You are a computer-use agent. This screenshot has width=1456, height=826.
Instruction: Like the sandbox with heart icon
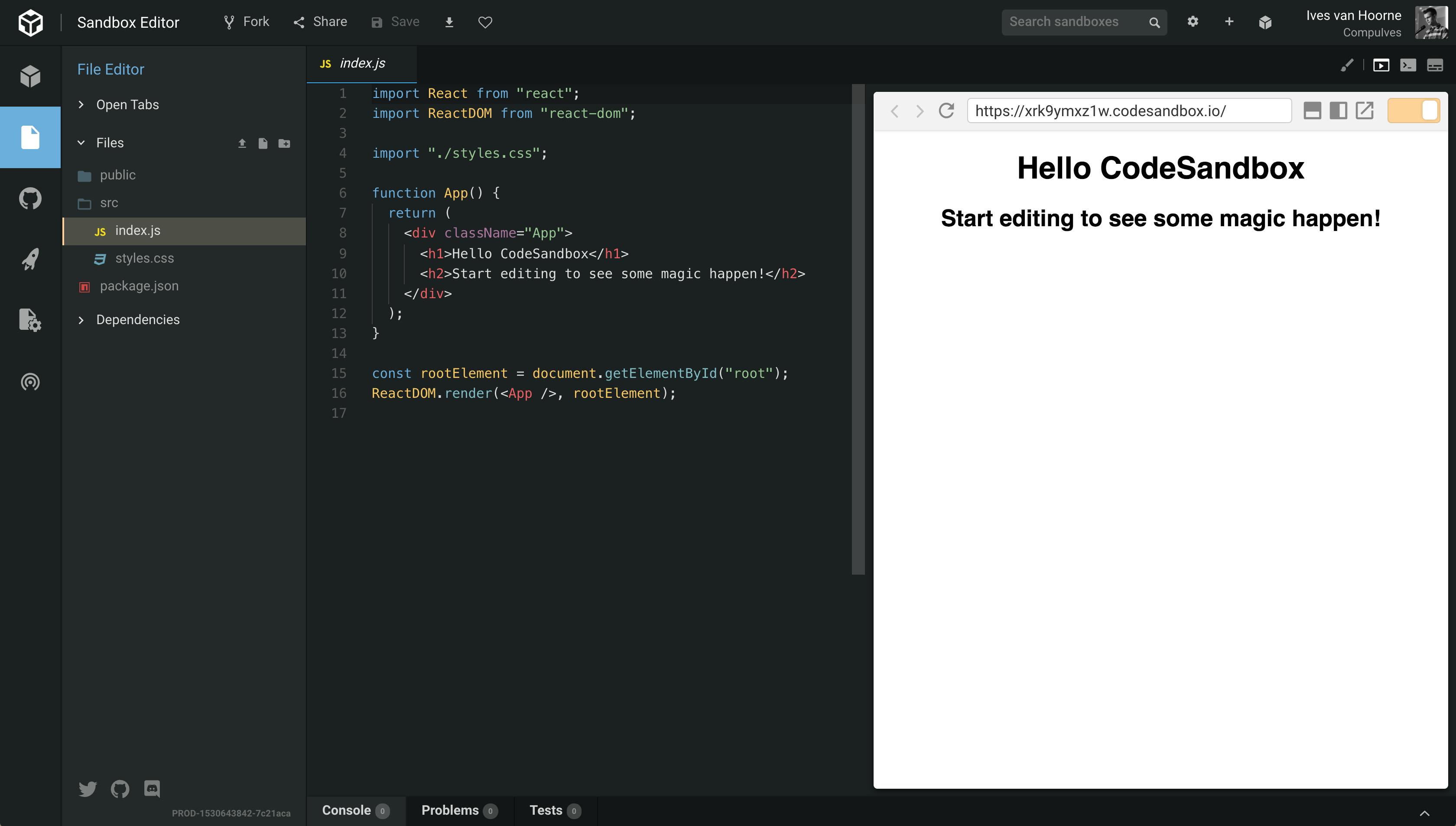tap(485, 22)
